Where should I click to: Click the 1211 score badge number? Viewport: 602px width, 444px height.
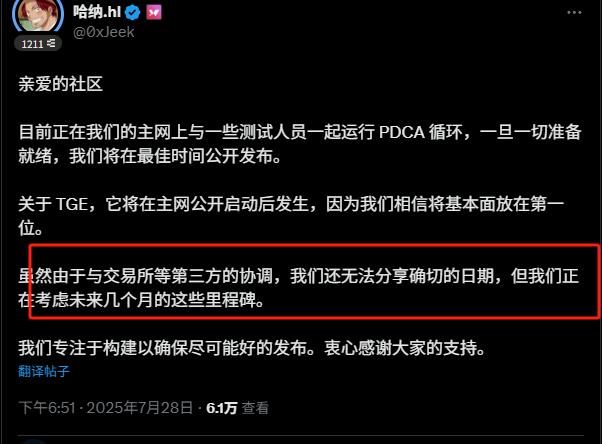[32, 44]
